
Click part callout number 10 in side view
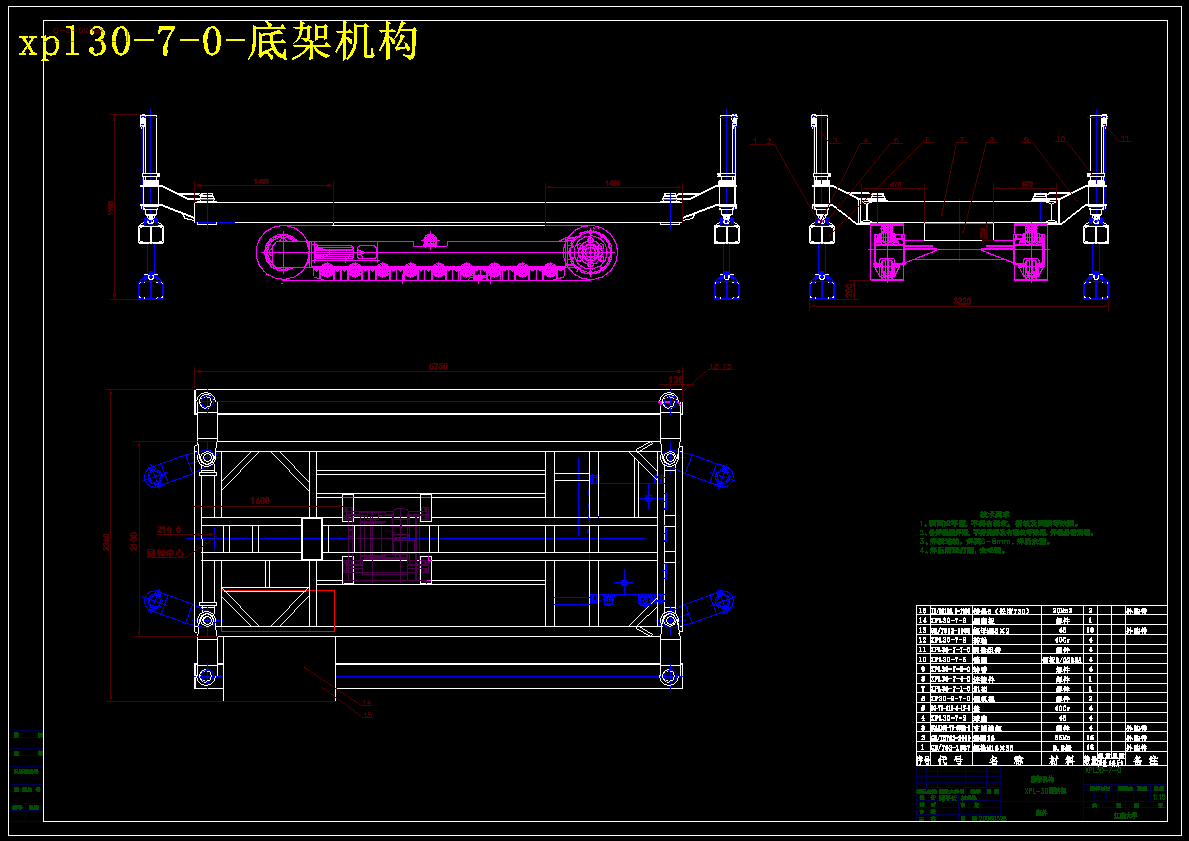[1061, 140]
